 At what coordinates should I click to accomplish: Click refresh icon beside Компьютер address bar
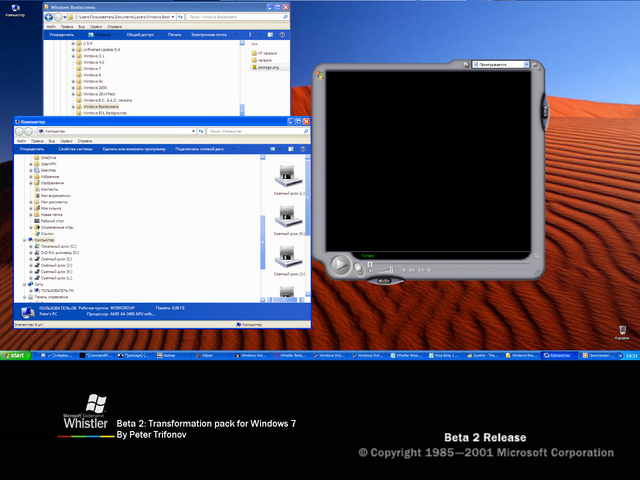(201, 131)
